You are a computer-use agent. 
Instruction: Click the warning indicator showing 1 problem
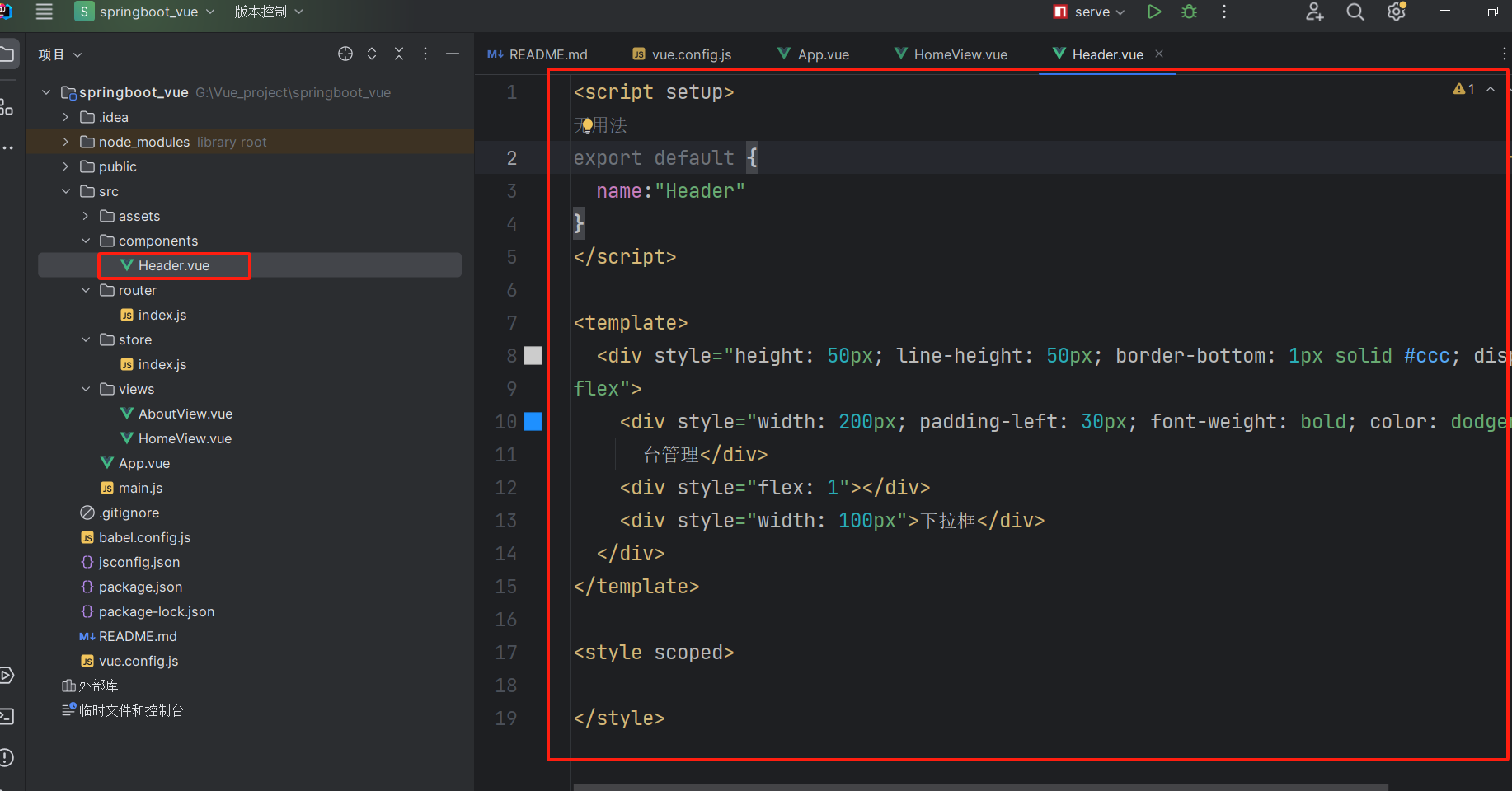tap(1464, 89)
